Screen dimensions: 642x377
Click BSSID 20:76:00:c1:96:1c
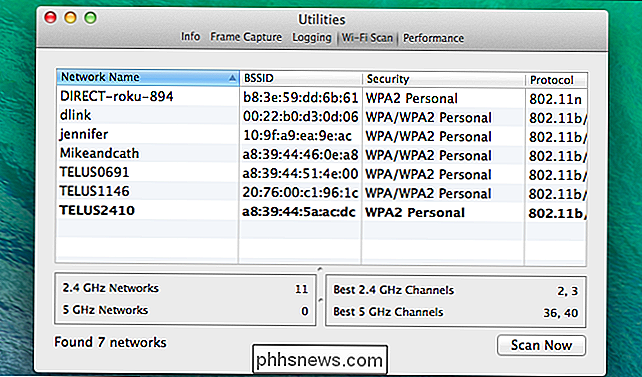[301, 193]
